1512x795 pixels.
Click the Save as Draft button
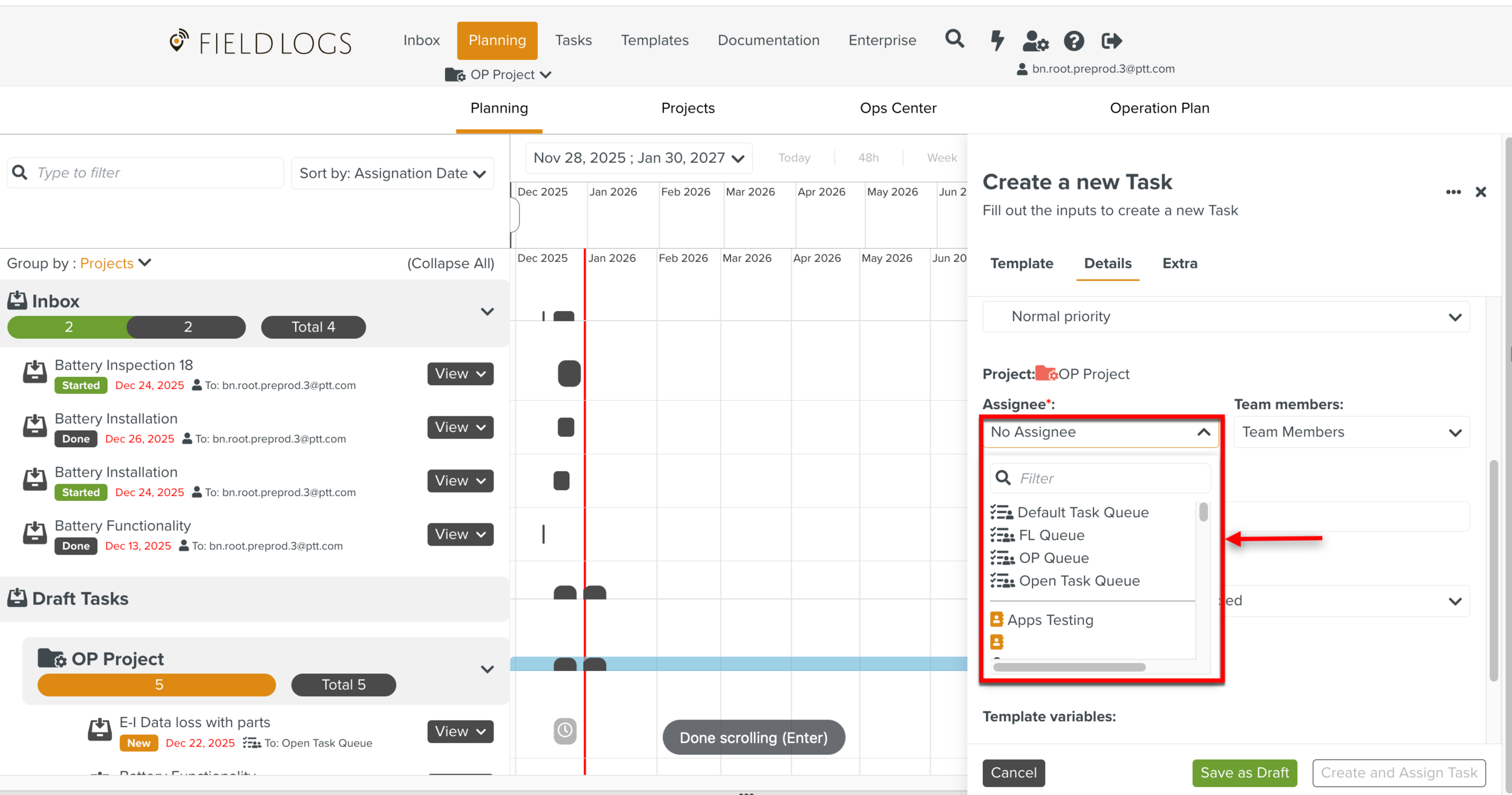tap(1244, 773)
